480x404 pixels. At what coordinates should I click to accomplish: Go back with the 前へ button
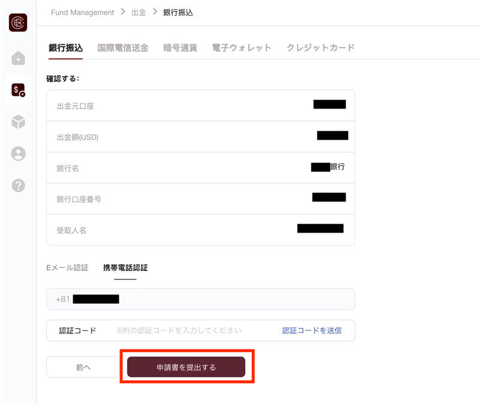point(83,367)
